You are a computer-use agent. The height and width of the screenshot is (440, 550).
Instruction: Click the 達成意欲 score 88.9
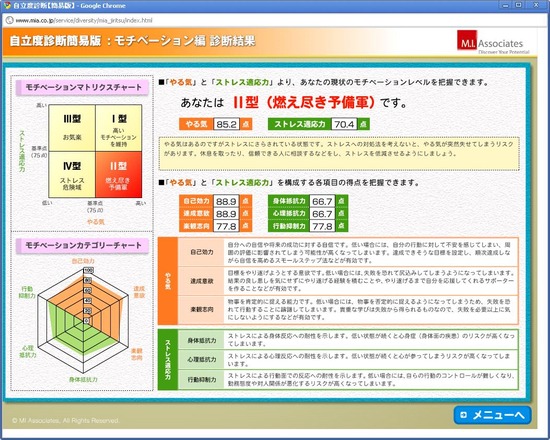click(x=226, y=213)
